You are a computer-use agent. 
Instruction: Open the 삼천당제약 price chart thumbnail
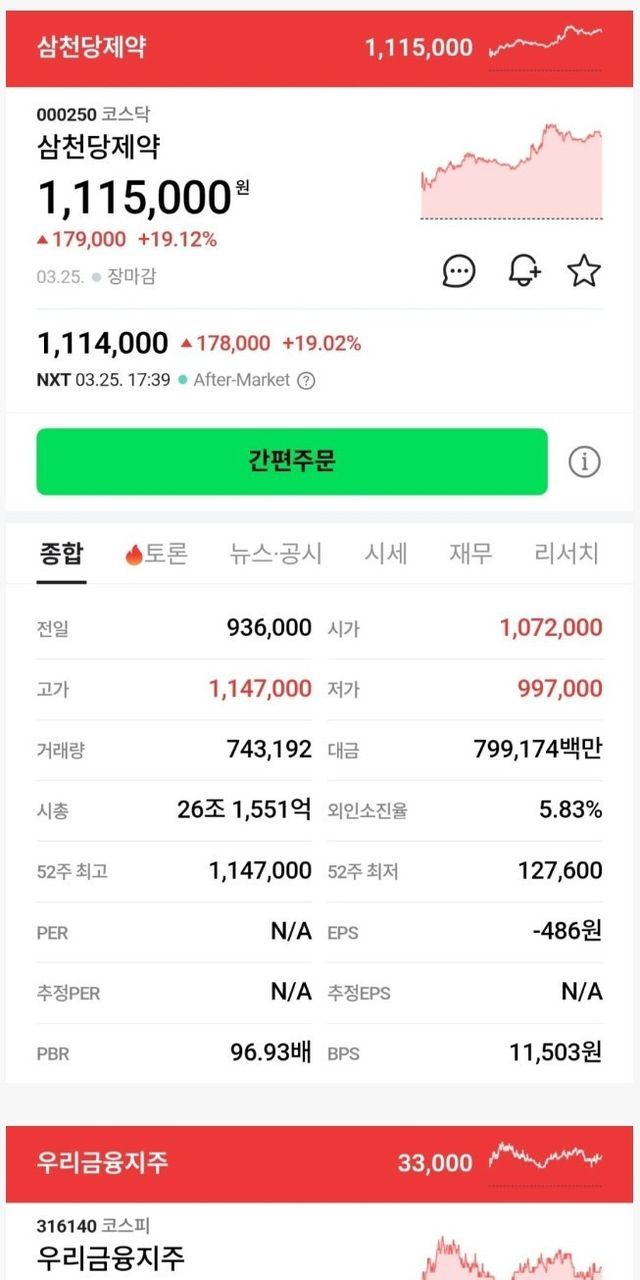(511, 172)
